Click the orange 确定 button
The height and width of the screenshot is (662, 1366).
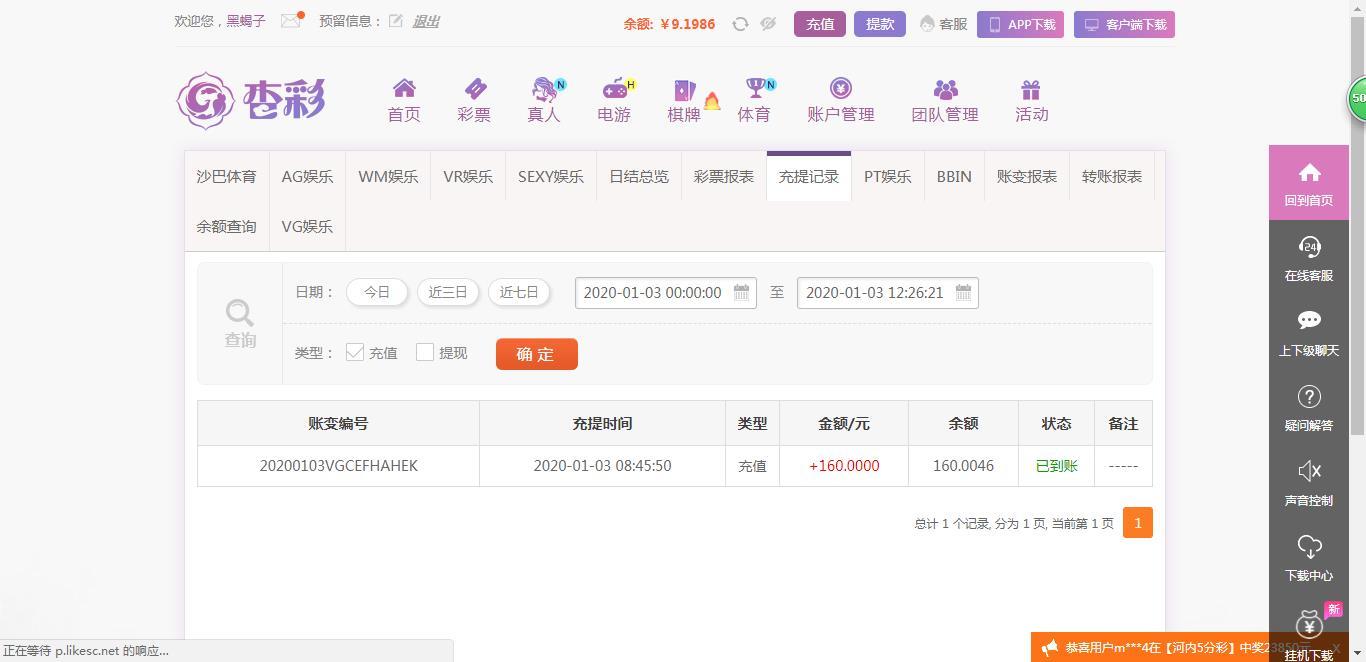tap(536, 354)
